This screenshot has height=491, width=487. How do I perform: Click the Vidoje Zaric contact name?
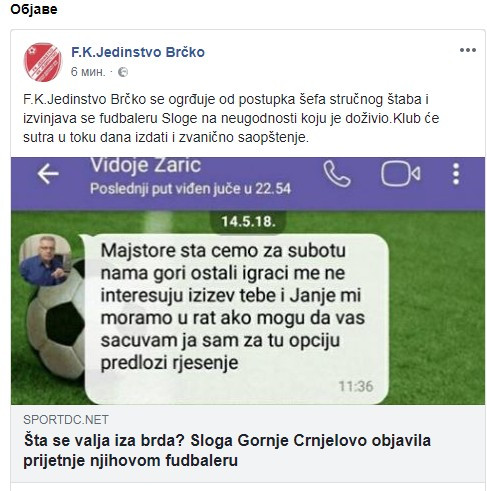click(146, 165)
